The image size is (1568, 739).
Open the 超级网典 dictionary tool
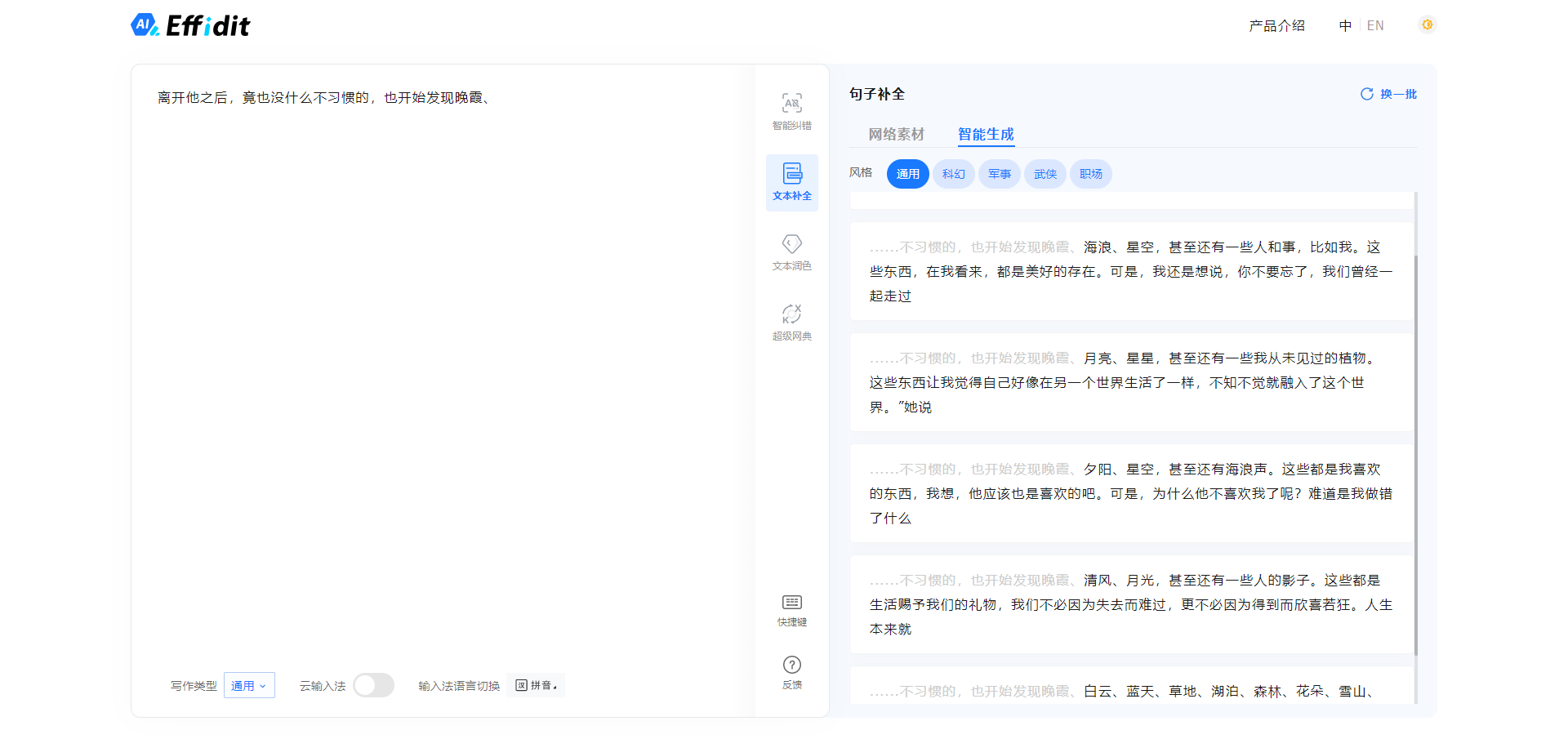coord(791,320)
